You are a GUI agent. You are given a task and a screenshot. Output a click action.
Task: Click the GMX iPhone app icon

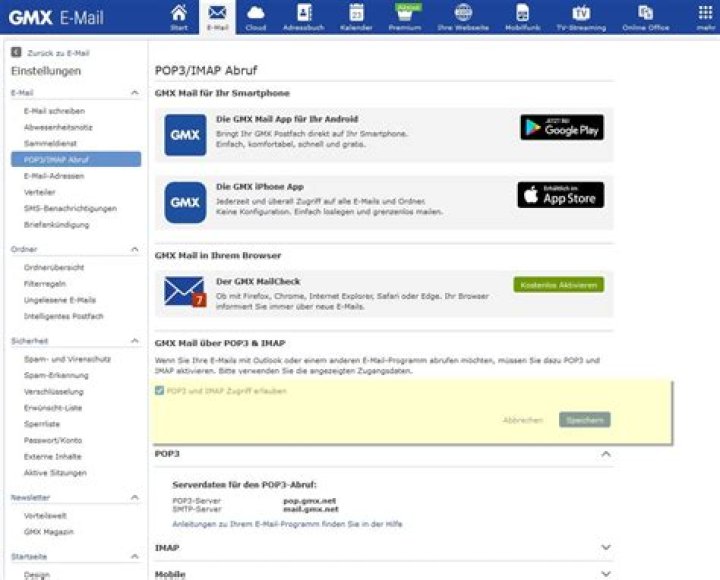[185, 203]
